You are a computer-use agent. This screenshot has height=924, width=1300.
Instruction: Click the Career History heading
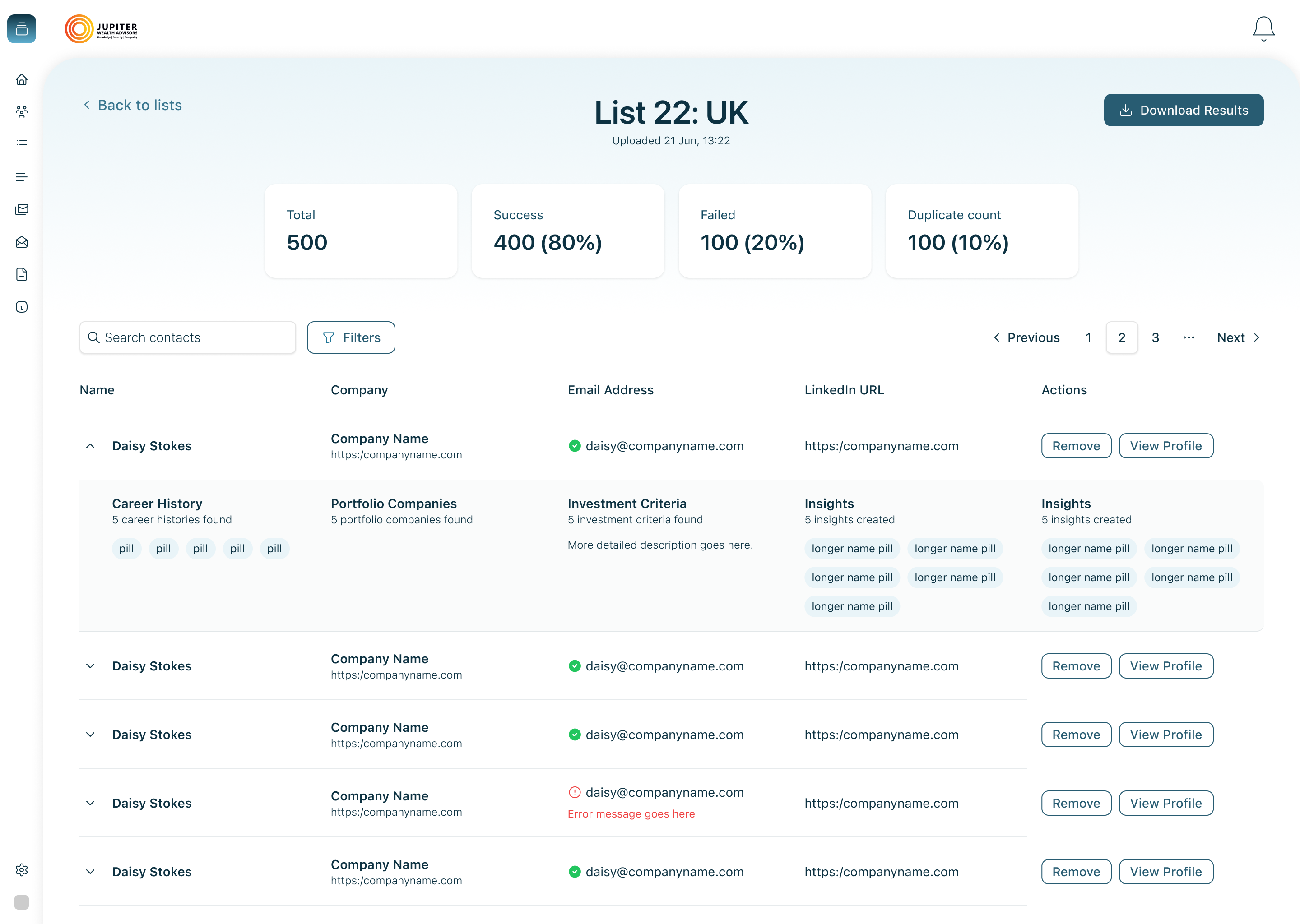[x=157, y=504]
